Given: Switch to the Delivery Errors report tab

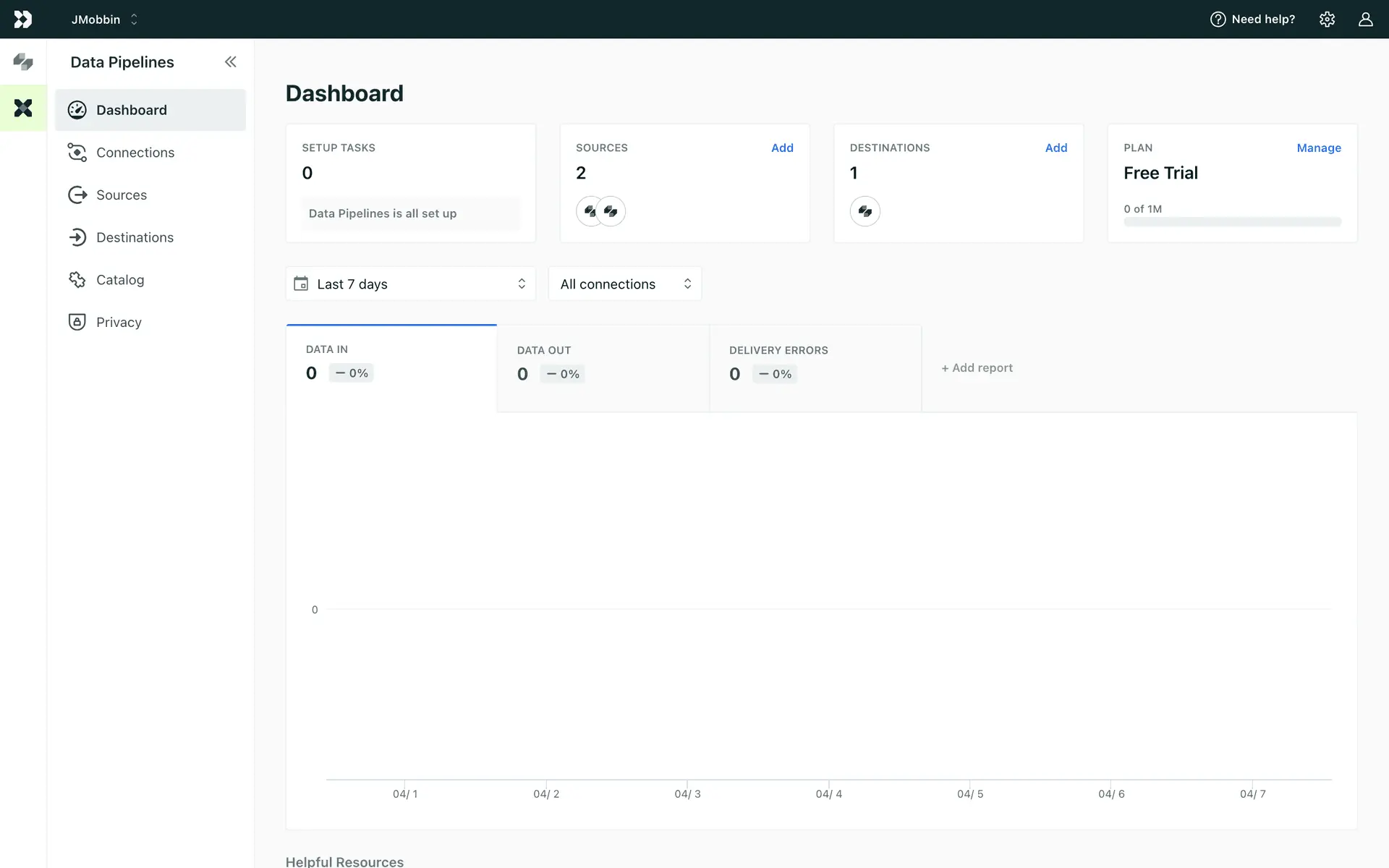Looking at the screenshot, I should 815,368.
